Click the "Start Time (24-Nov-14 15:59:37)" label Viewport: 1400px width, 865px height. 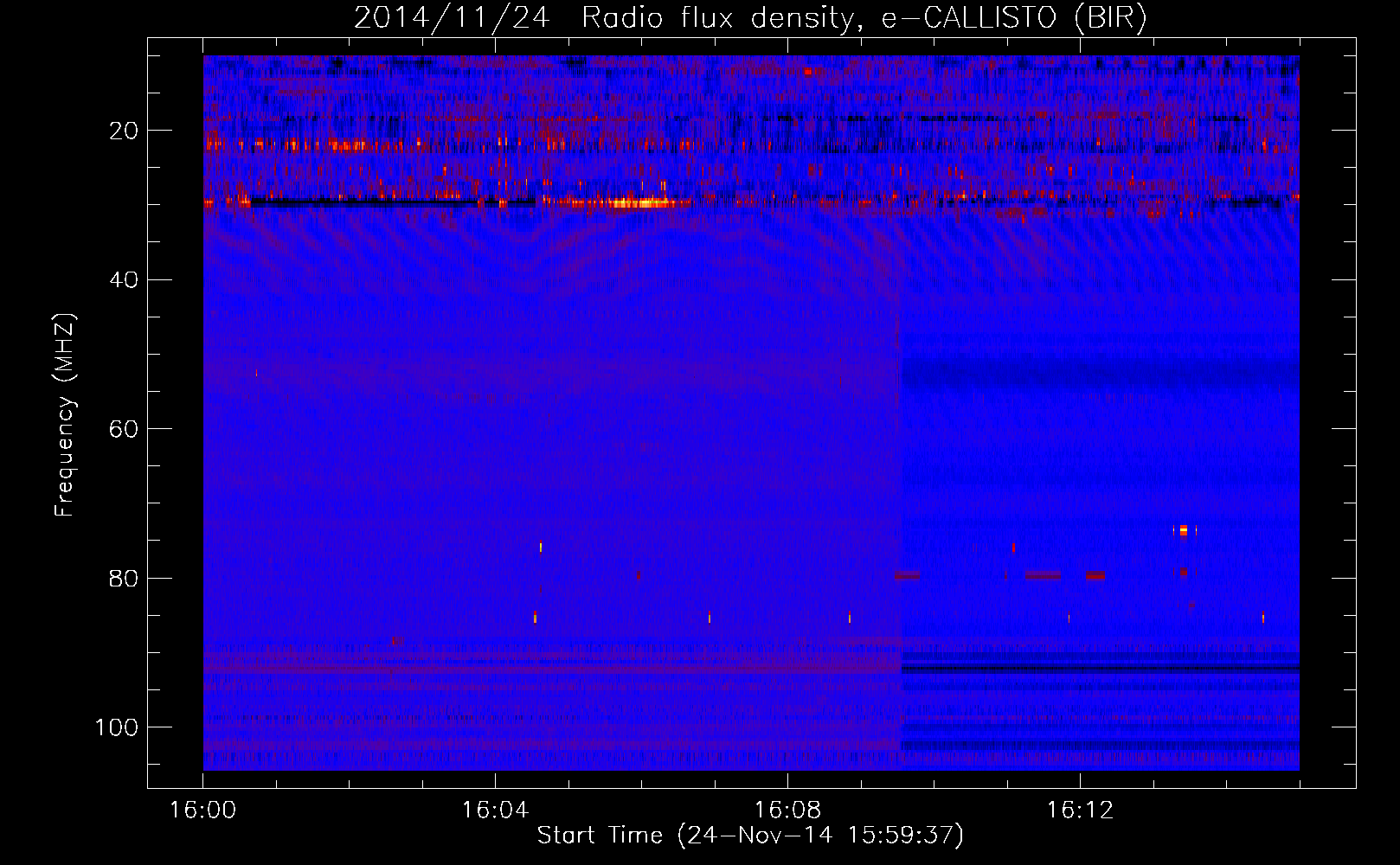pyautogui.click(x=750, y=836)
